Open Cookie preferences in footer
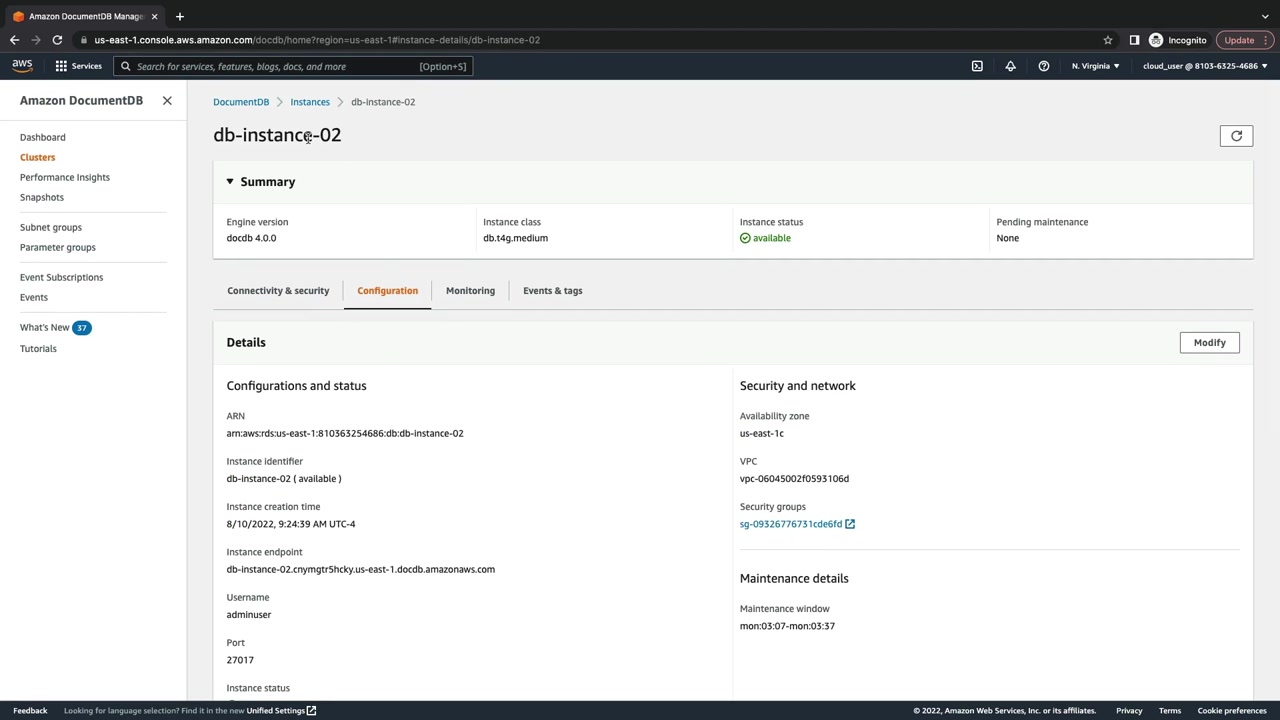 tap(1232, 711)
